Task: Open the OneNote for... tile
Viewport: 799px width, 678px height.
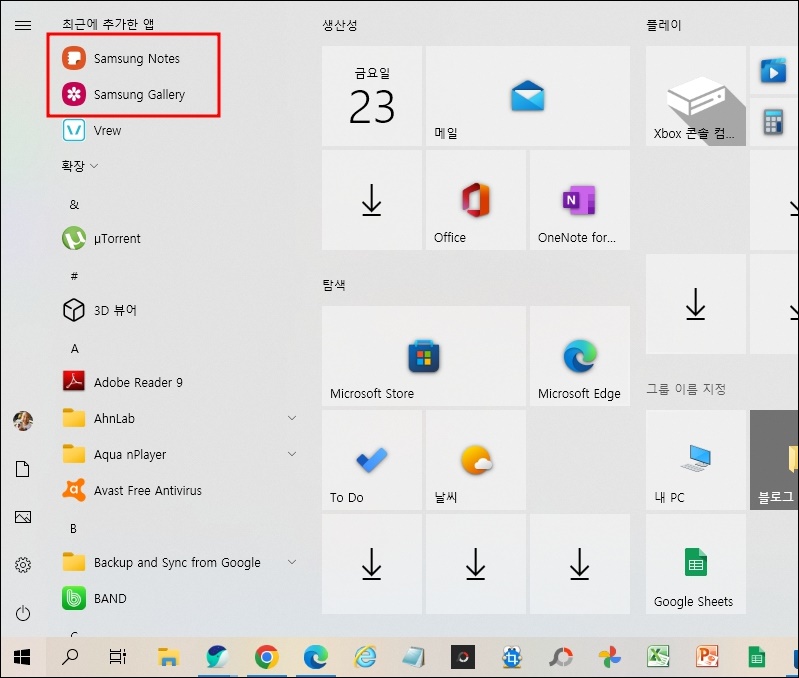Action: point(580,200)
